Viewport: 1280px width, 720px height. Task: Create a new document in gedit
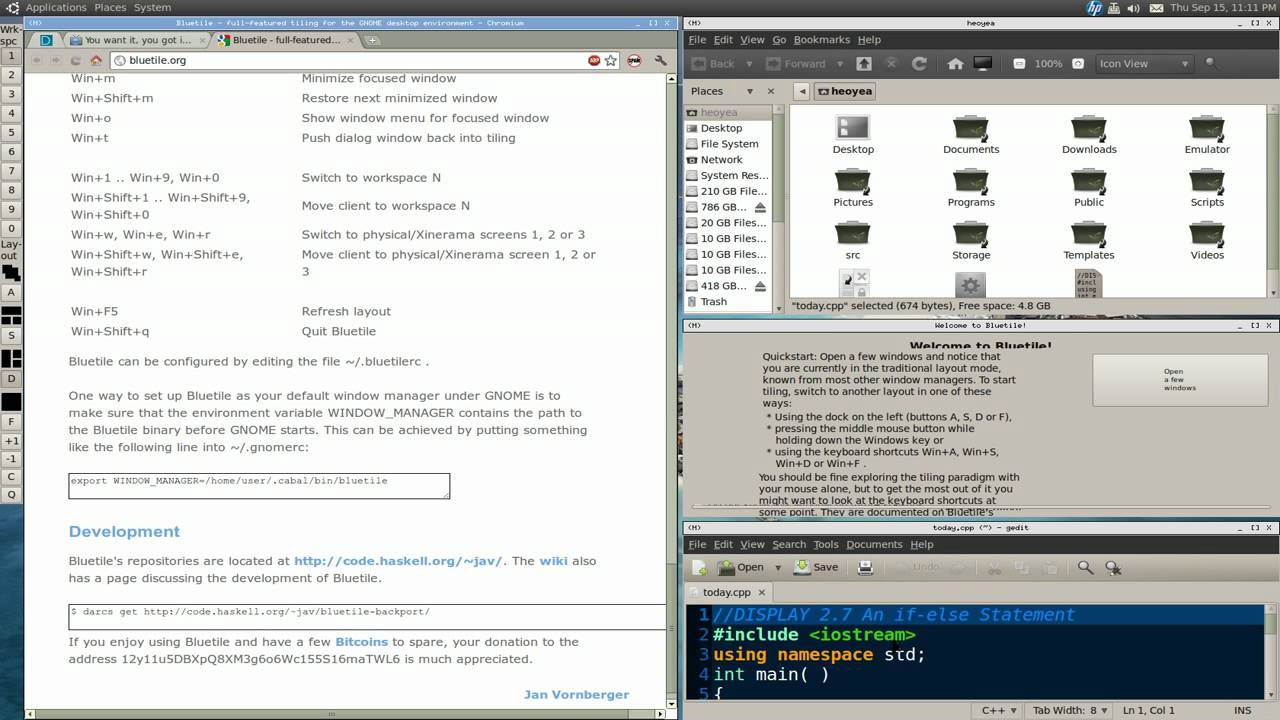click(700, 567)
